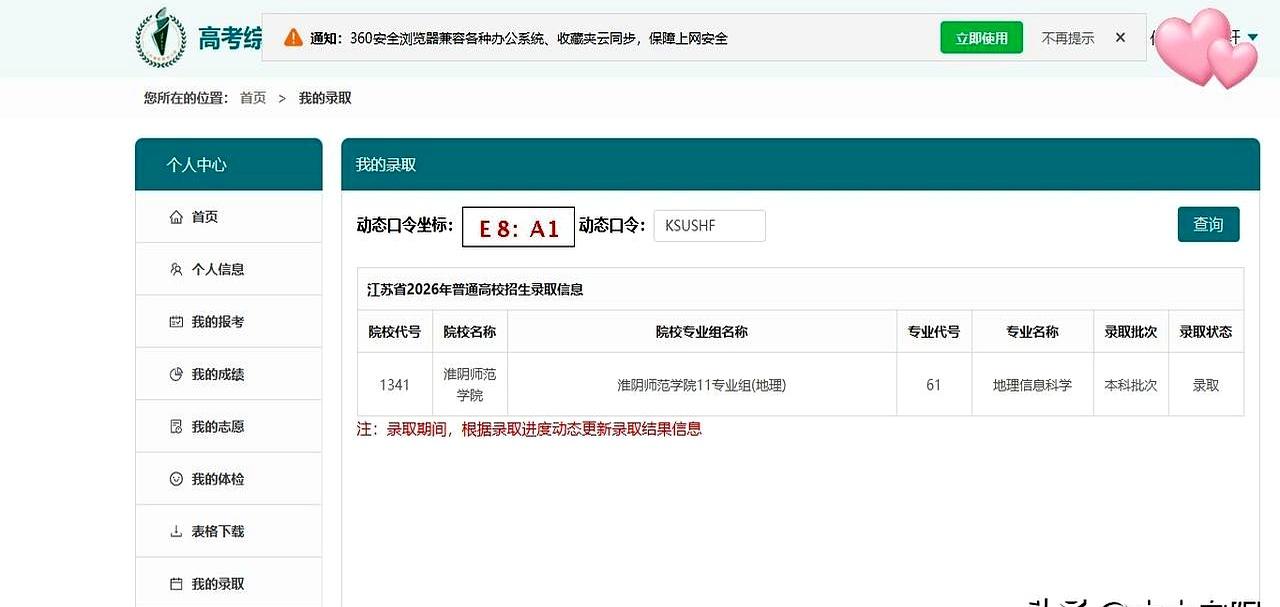
Task: Click the pie chart icon beside 我的成绩
Action: click(176, 374)
